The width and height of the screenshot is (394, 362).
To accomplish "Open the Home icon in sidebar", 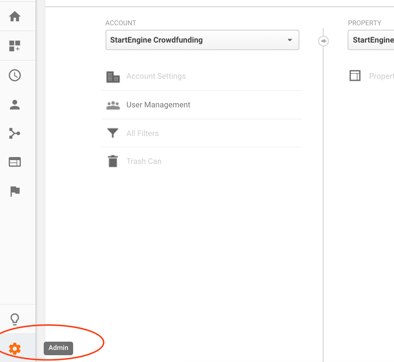I will tap(15, 16).
